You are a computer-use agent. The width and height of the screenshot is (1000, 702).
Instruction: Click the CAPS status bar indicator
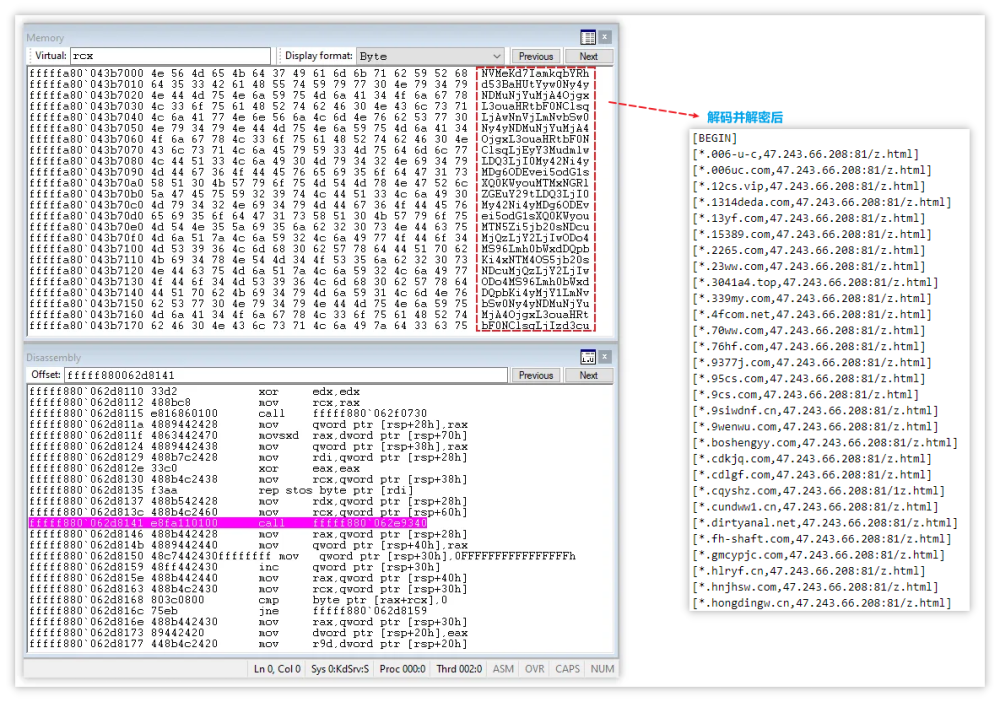[568, 669]
